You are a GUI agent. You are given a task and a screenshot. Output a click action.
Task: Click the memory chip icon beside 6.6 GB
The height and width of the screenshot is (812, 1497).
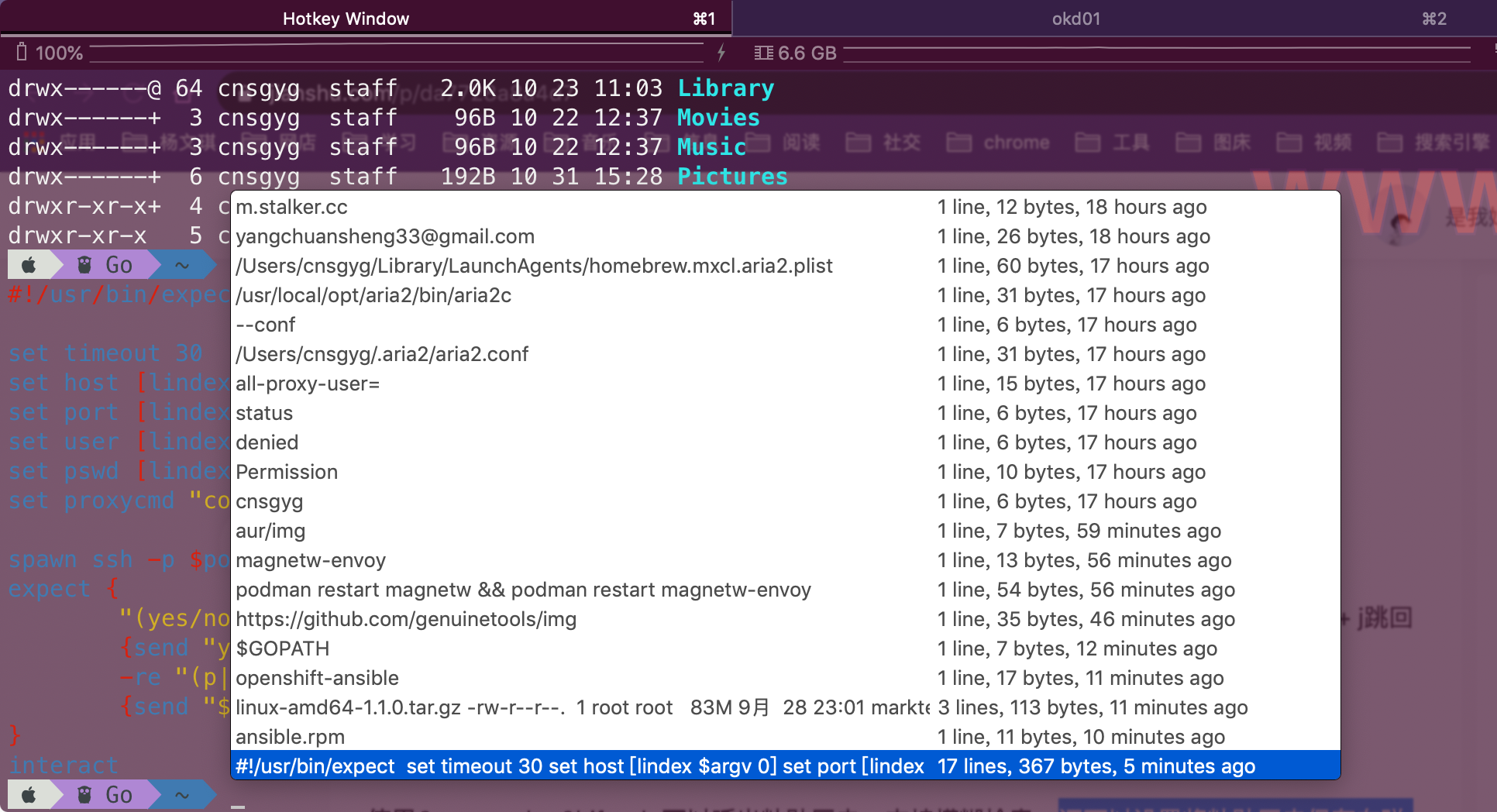tap(764, 53)
